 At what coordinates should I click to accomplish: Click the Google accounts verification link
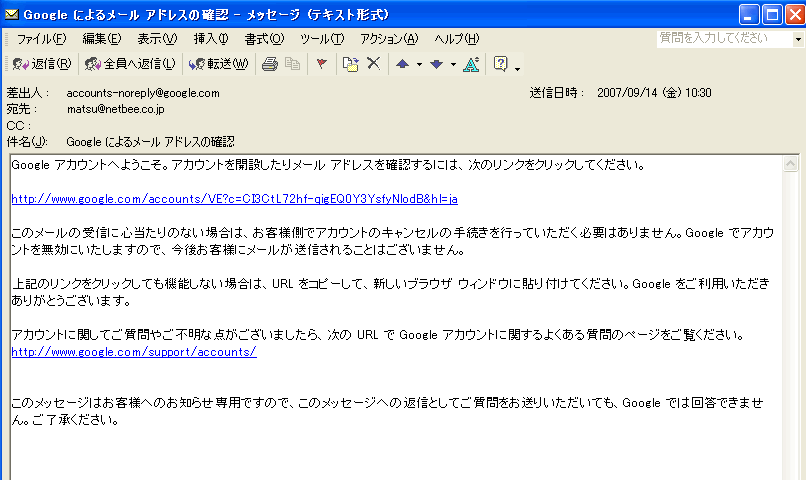click(234, 199)
